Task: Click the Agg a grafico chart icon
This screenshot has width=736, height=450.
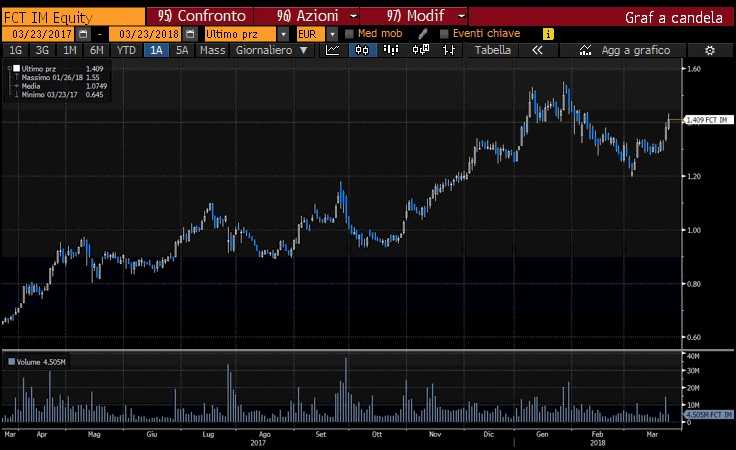Action: [x=585, y=50]
